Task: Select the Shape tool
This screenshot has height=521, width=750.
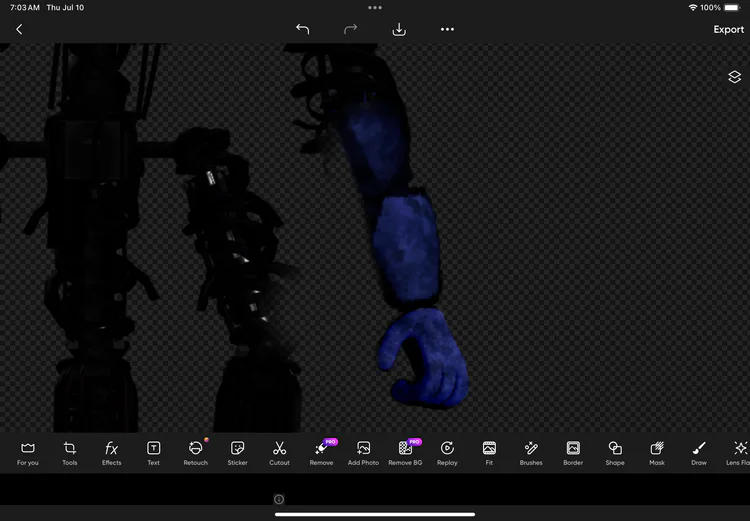Action: click(615, 453)
